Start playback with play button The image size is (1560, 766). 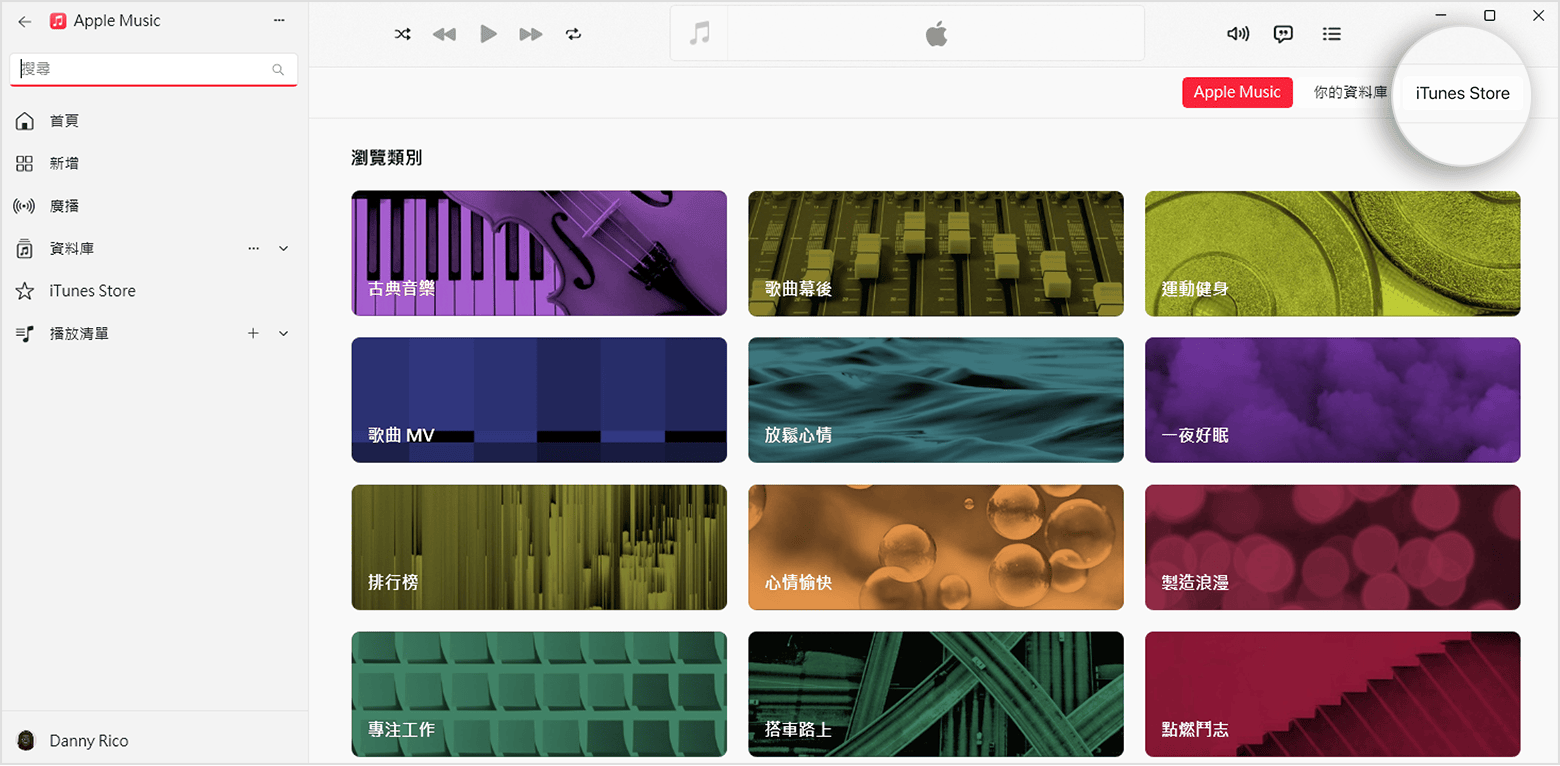[x=488, y=34]
